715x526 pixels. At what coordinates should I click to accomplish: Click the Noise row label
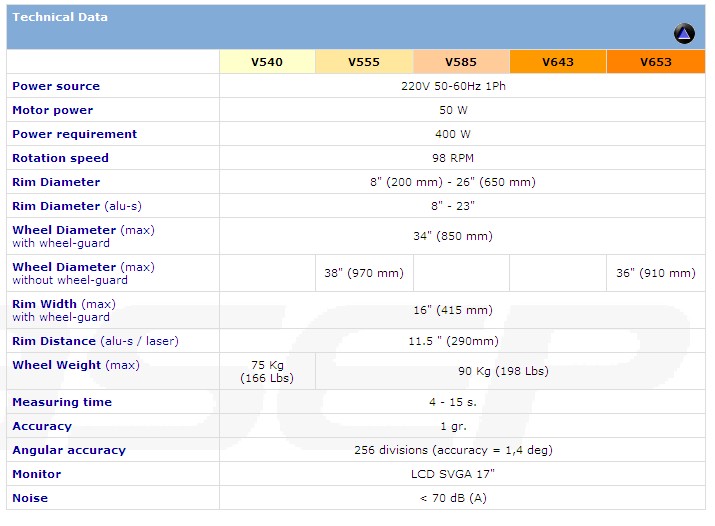(x=30, y=498)
